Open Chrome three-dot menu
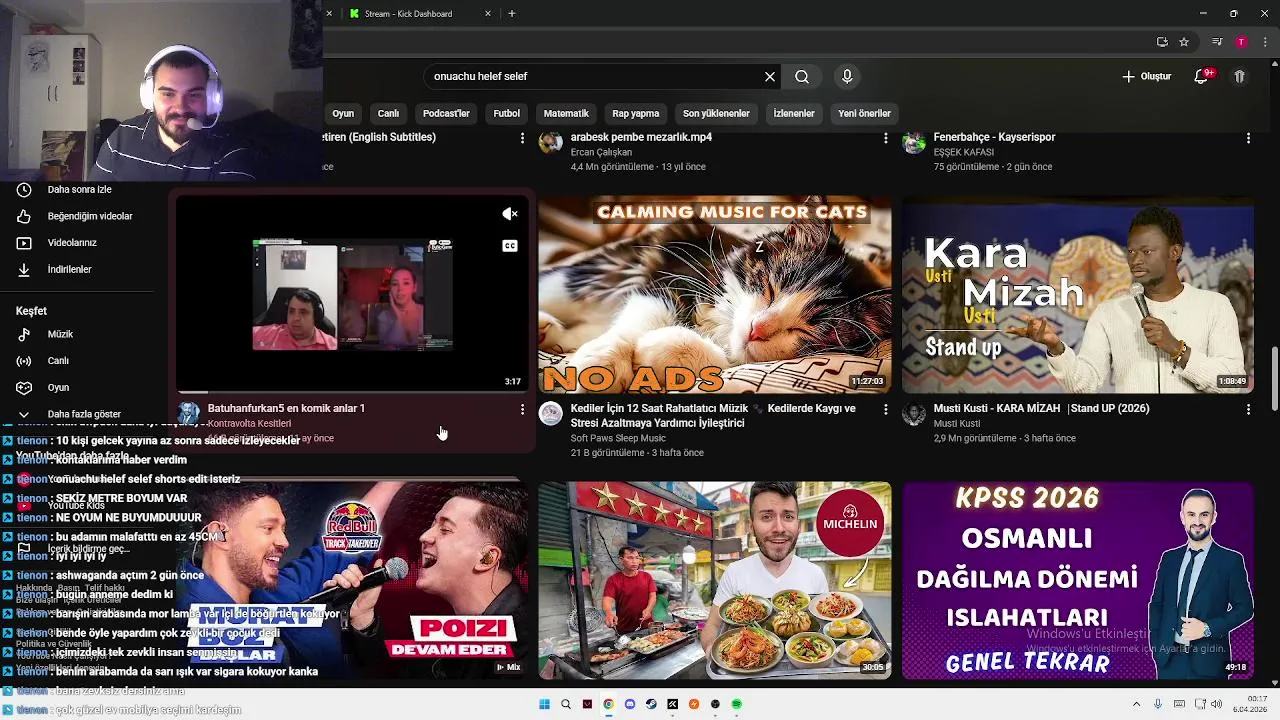 (x=1266, y=42)
